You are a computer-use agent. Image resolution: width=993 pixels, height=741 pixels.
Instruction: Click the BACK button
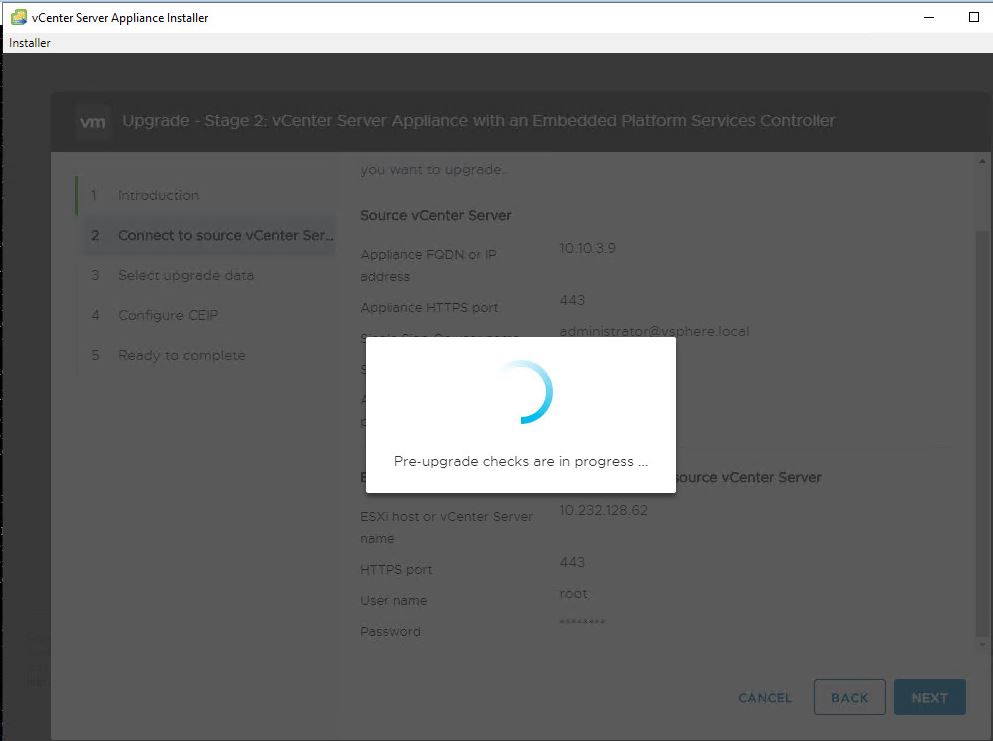pos(849,698)
